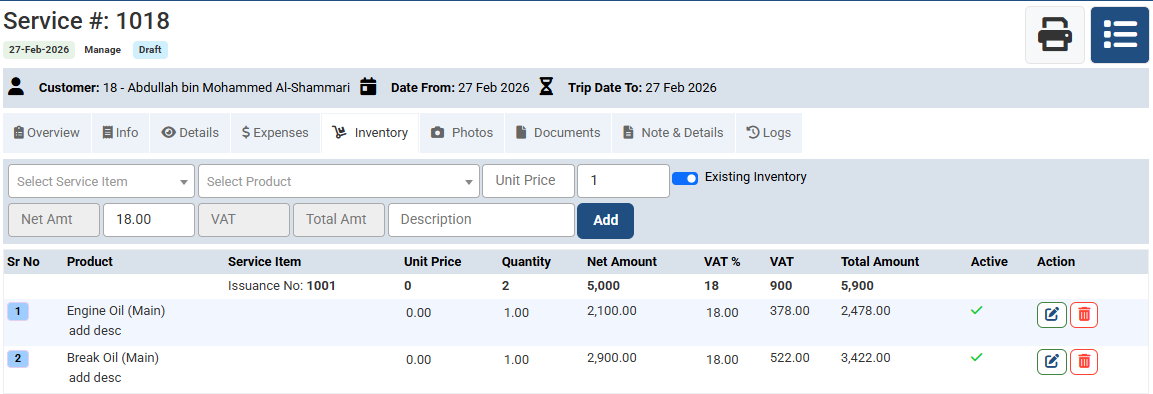Click the Add button
Viewport: 1153px width, 394px height.
605,221
